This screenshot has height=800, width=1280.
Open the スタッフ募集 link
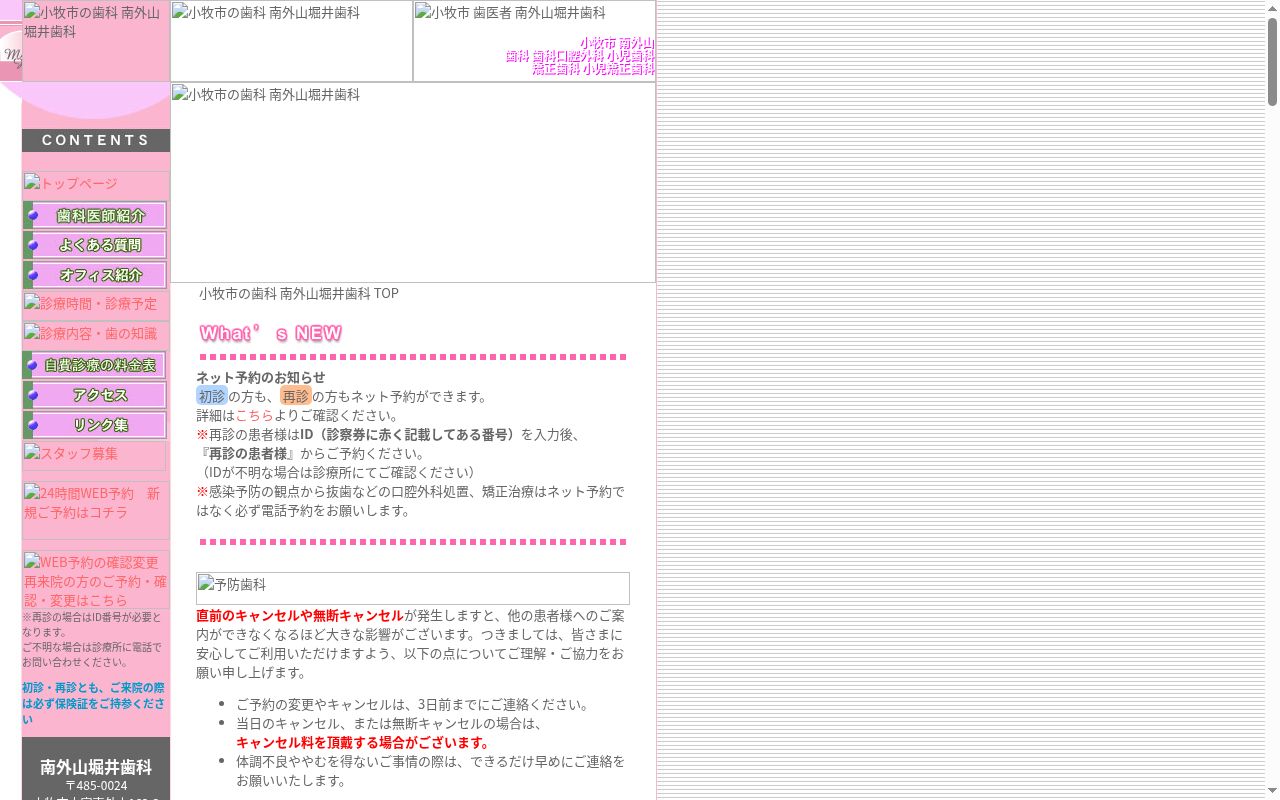point(94,455)
